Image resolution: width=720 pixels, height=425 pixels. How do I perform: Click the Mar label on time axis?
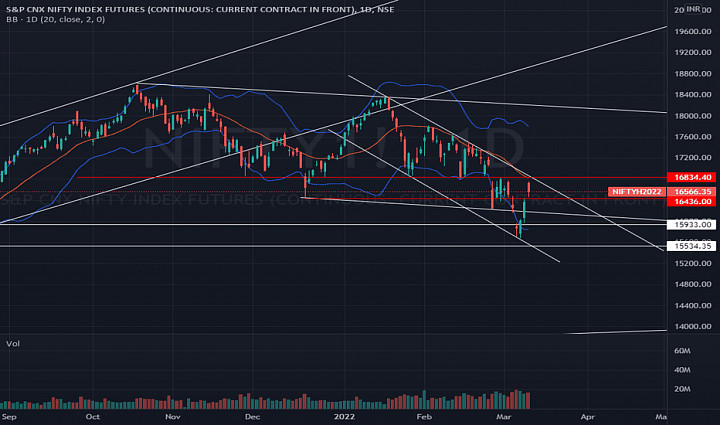(x=504, y=417)
